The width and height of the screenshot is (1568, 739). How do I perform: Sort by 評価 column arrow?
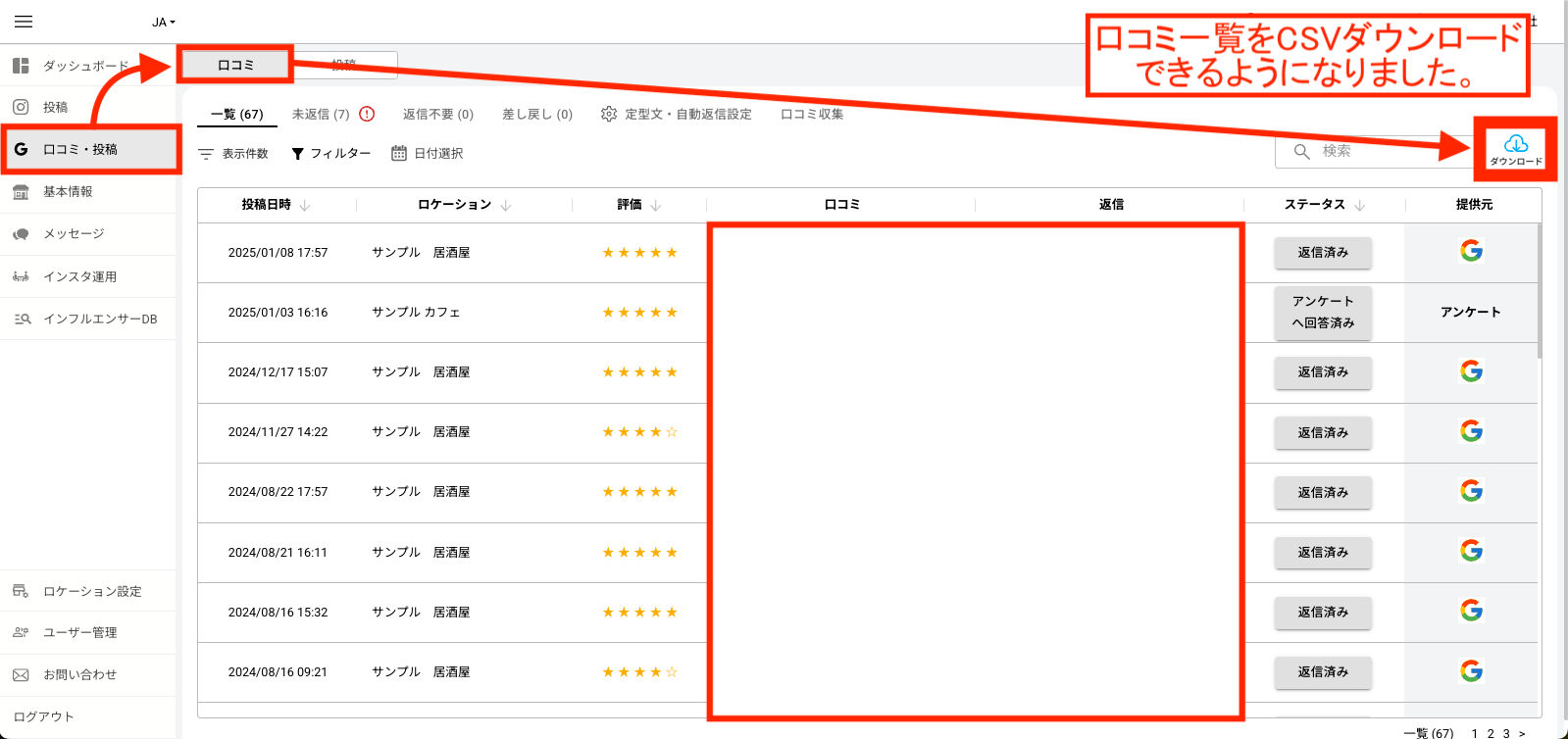coord(656,205)
